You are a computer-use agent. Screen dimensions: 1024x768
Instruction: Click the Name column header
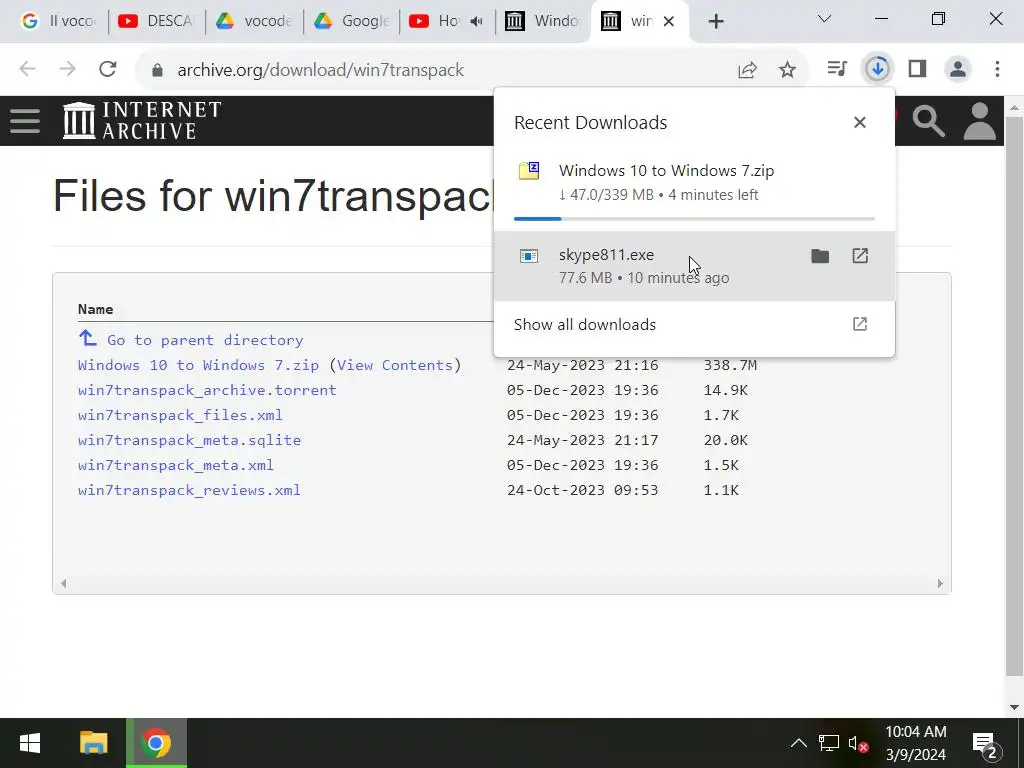click(x=95, y=310)
